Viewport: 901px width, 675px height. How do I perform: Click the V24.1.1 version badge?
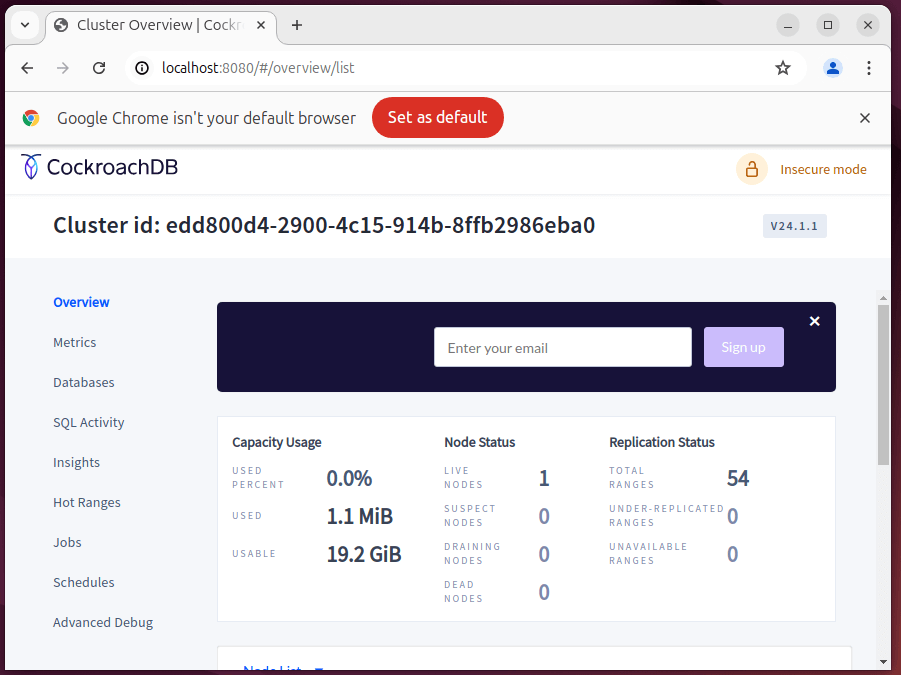(x=795, y=226)
